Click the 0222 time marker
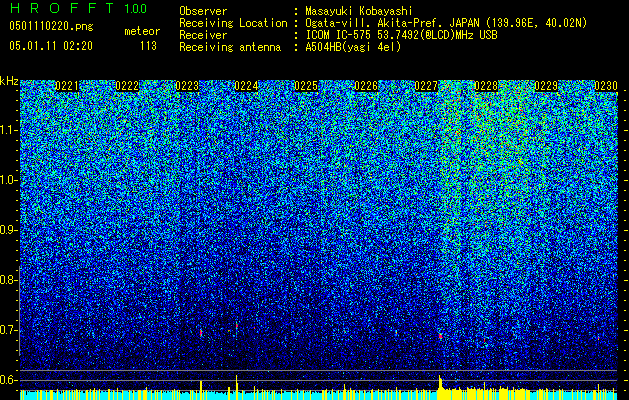This screenshot has width=629, height=400. coord(127,86)
